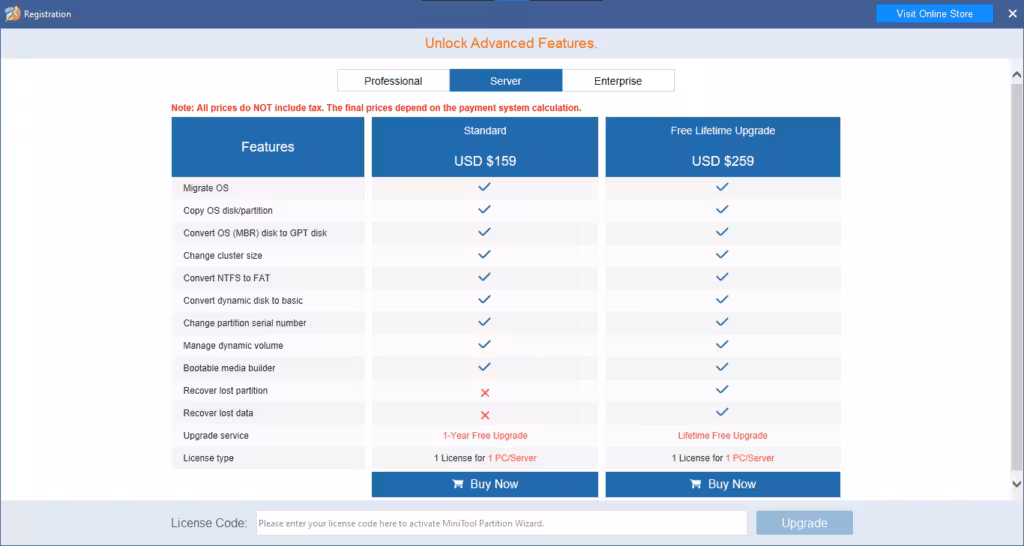Click the Free Lifetime Upgrade USD $259 header
1024x546 pixels.
point(722,147)
